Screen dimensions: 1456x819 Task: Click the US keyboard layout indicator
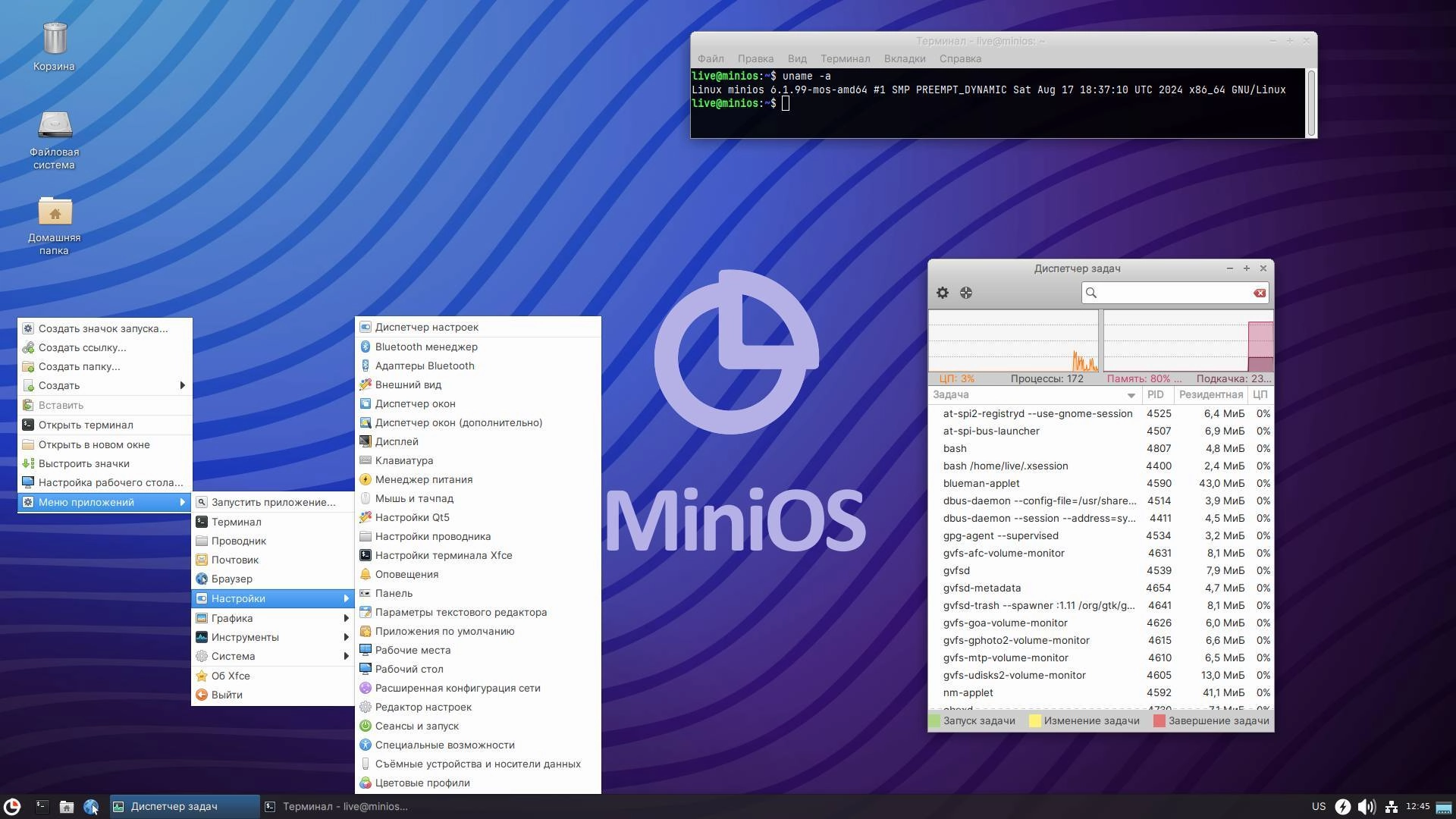click(x=1319, y=806)
